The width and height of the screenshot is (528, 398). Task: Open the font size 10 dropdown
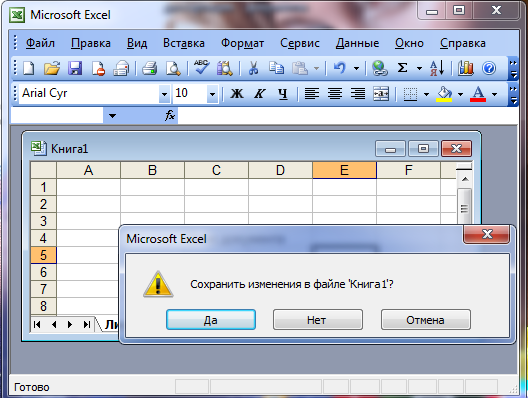point(212,94)
